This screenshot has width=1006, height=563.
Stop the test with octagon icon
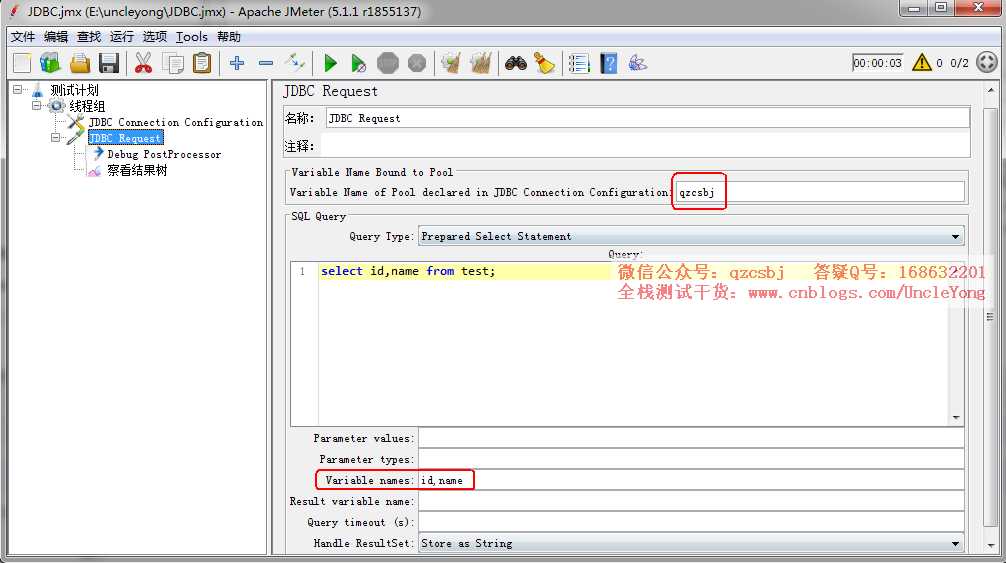pos(388,63)
